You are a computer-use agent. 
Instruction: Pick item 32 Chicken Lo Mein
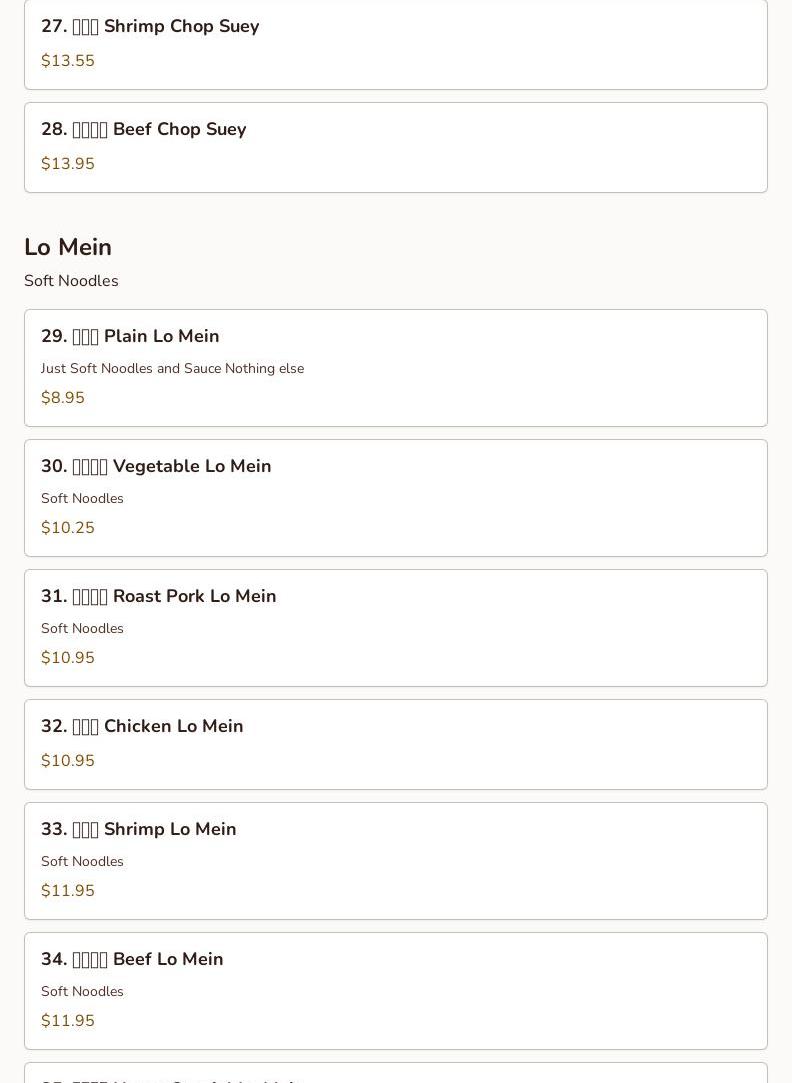[x=396, y=745]
